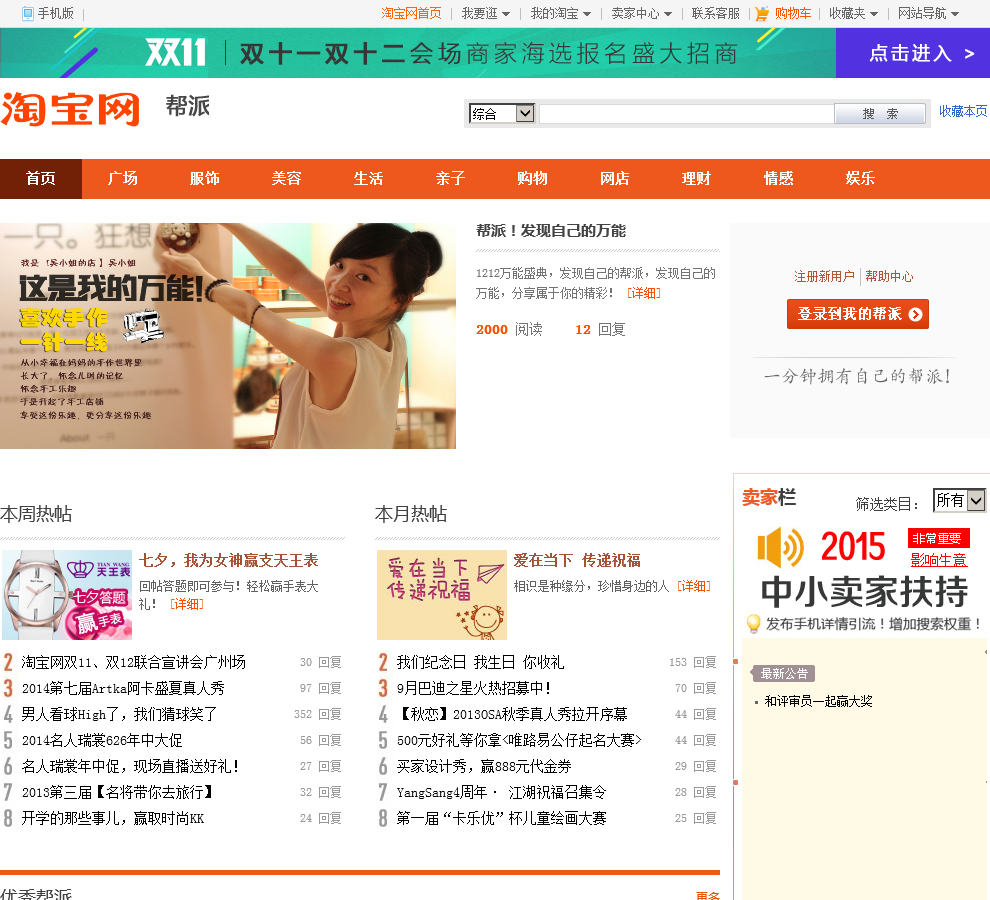
Task: Open post 开学的那些事儿，赢取时尚KK
Action: click(x=113, y=819)
